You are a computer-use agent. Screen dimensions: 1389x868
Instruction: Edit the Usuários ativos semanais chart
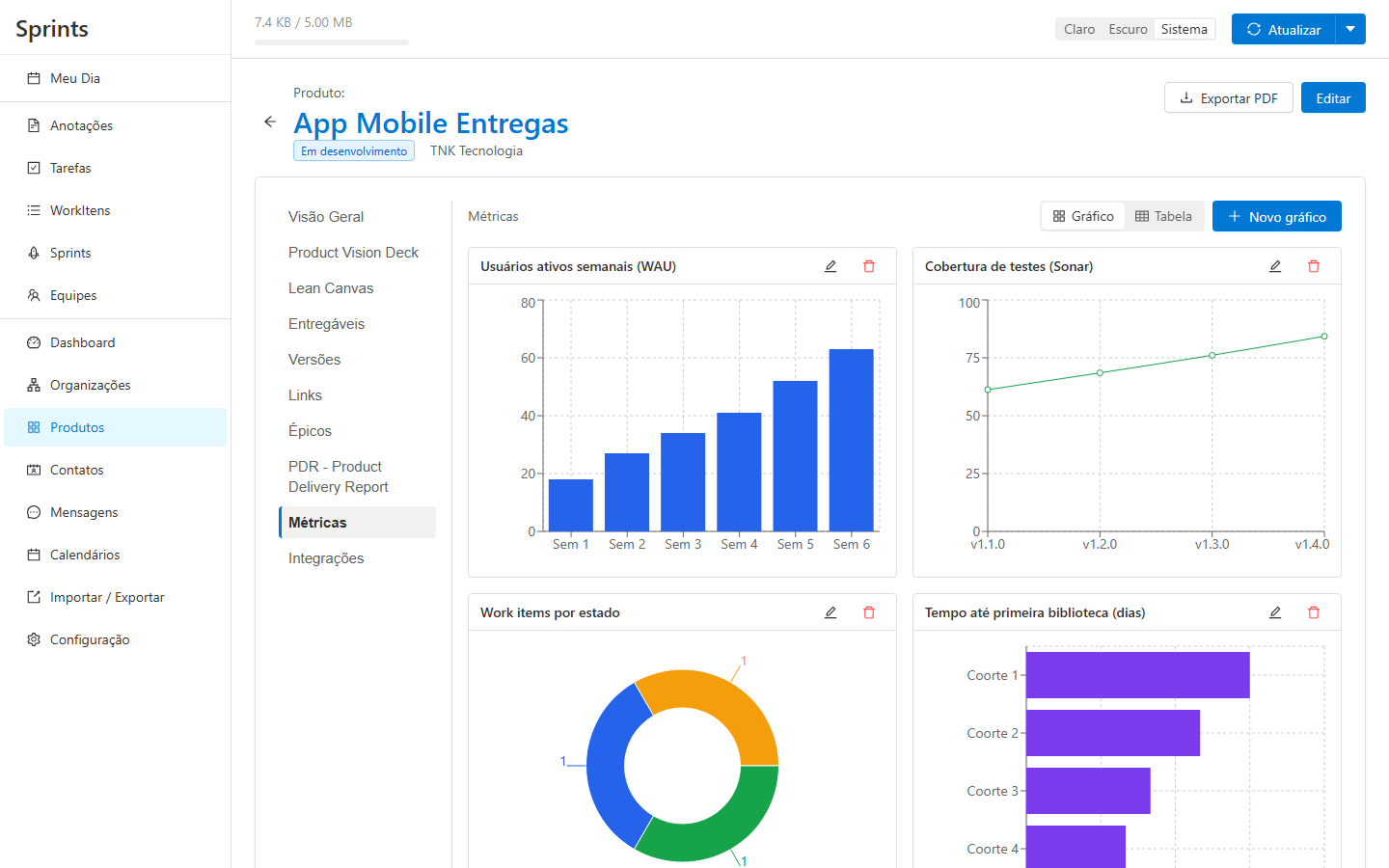pyautogui.click(x=831, y=266)
